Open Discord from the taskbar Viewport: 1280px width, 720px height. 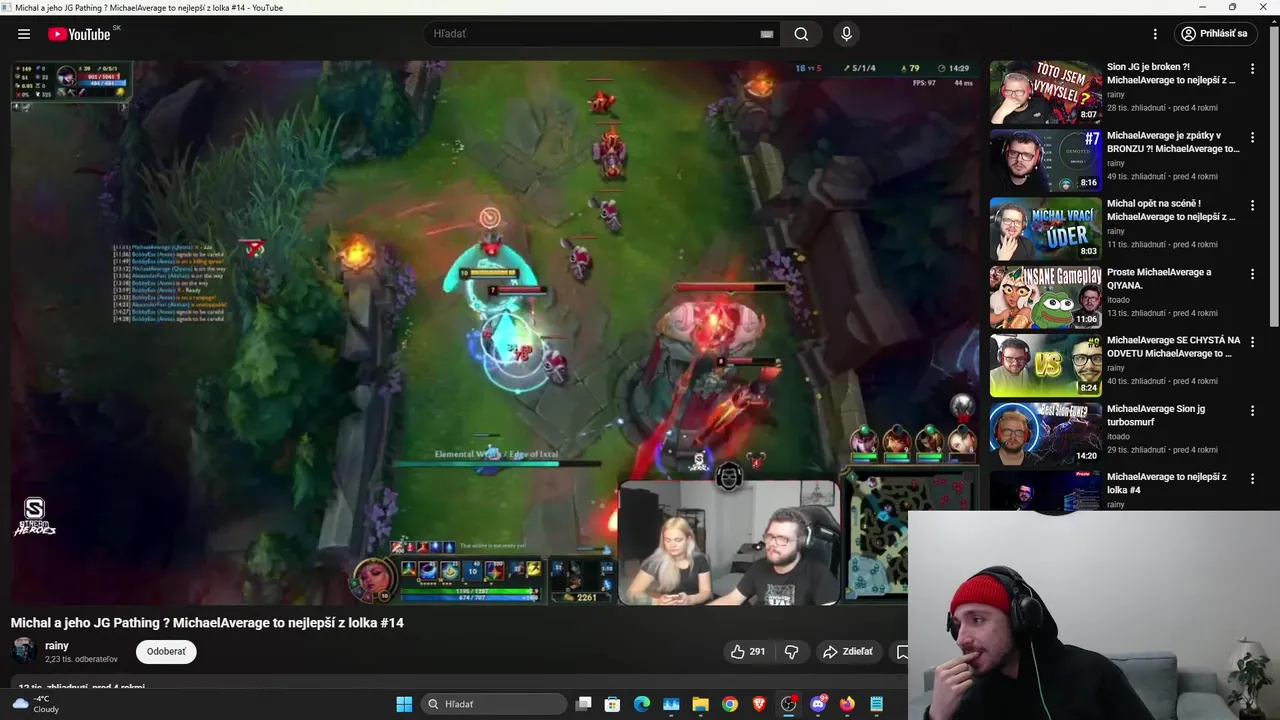(x=818, y=704)
